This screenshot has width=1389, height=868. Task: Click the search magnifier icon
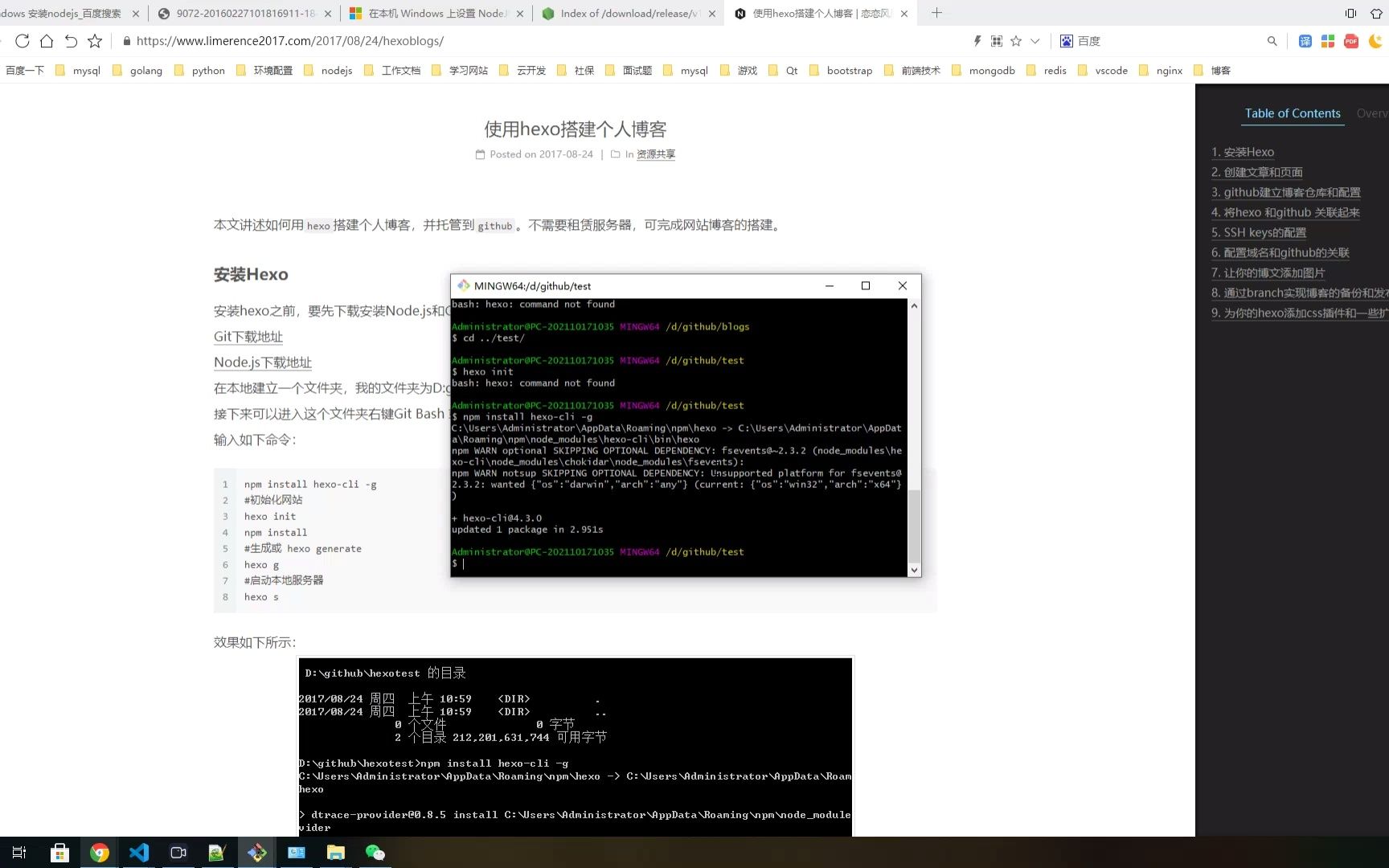pyautogui.click(x=1272, y=41)
